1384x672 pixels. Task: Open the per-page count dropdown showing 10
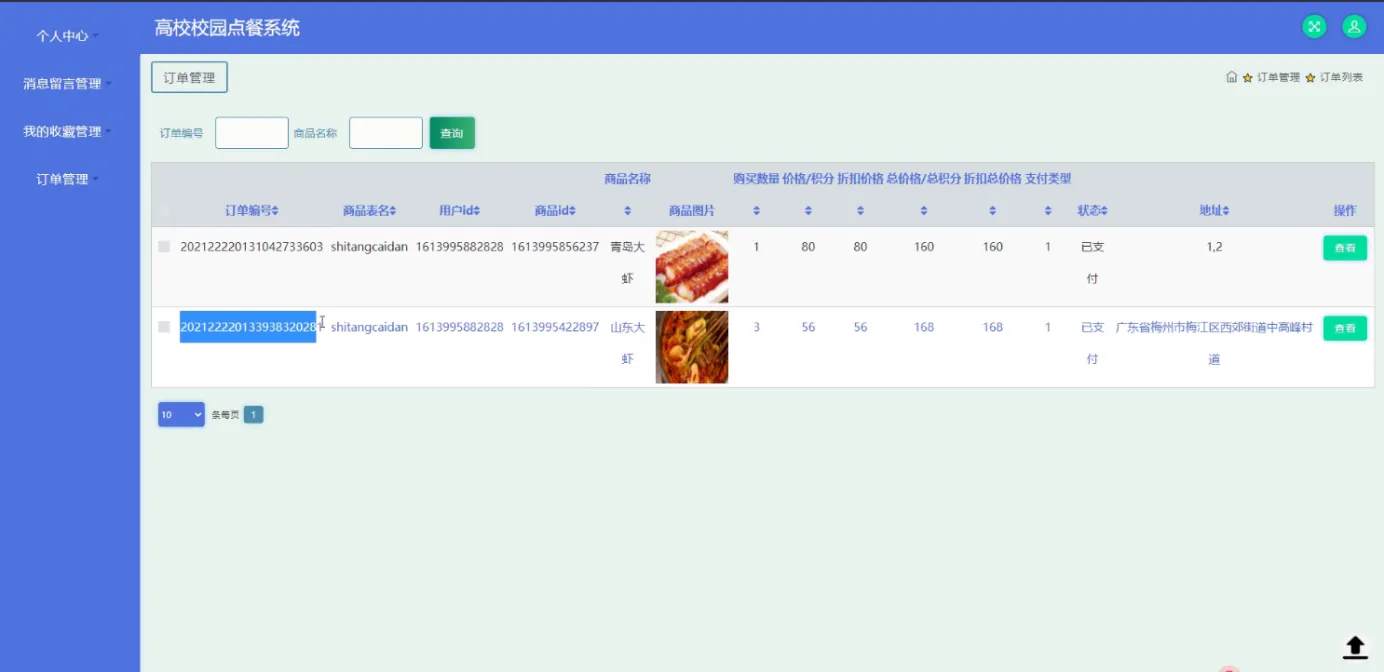coord(181,414)
